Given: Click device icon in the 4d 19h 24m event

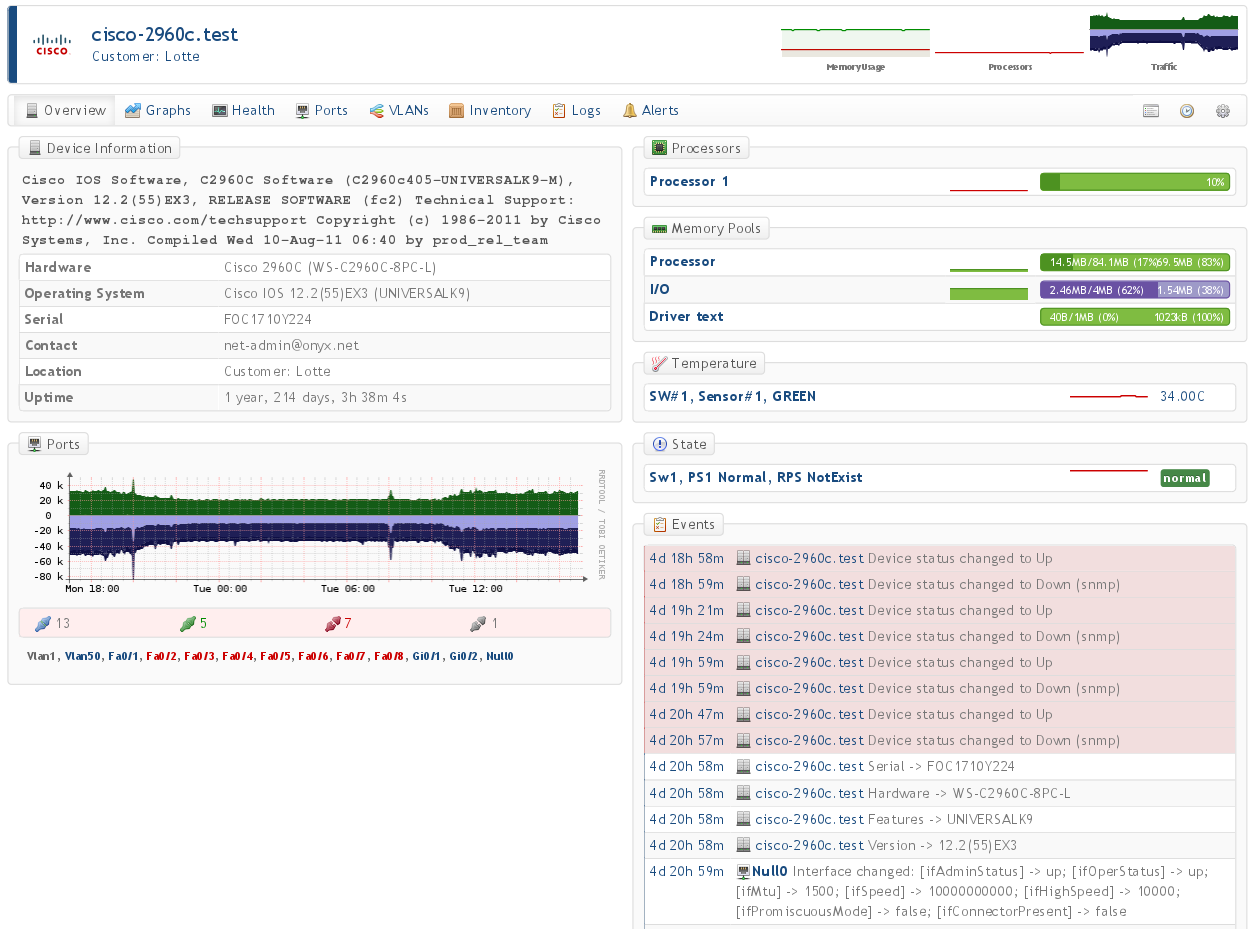Looking at the screenshot, I should [743, 636].
